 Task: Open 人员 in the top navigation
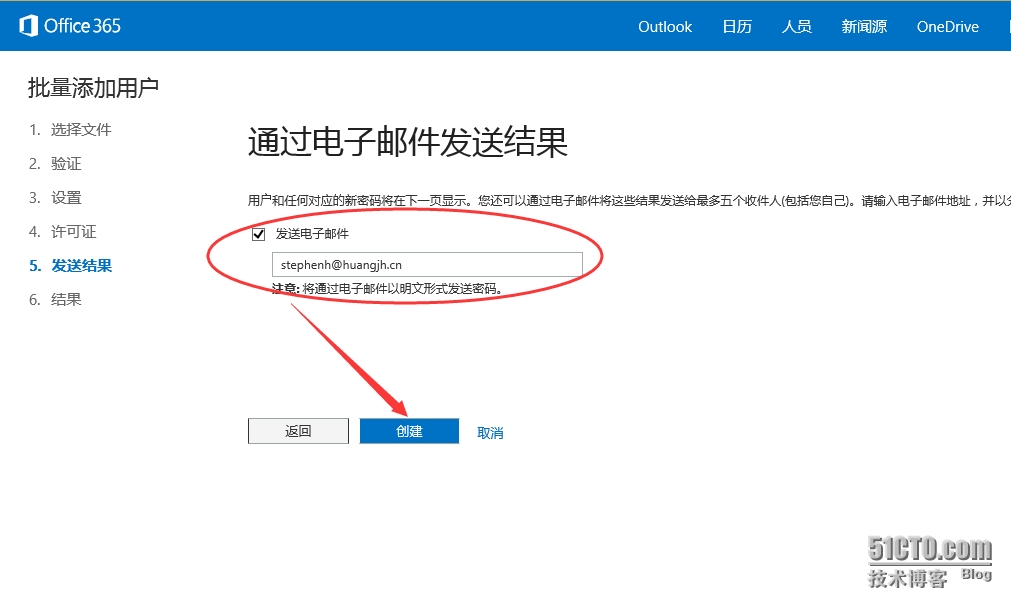(796, 27)
